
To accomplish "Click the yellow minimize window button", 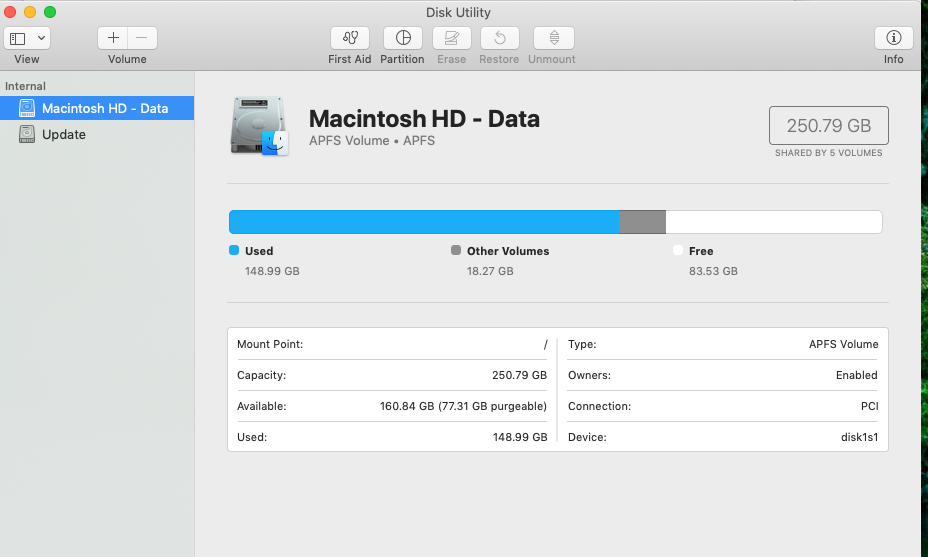I will click(x=30, y=12).
